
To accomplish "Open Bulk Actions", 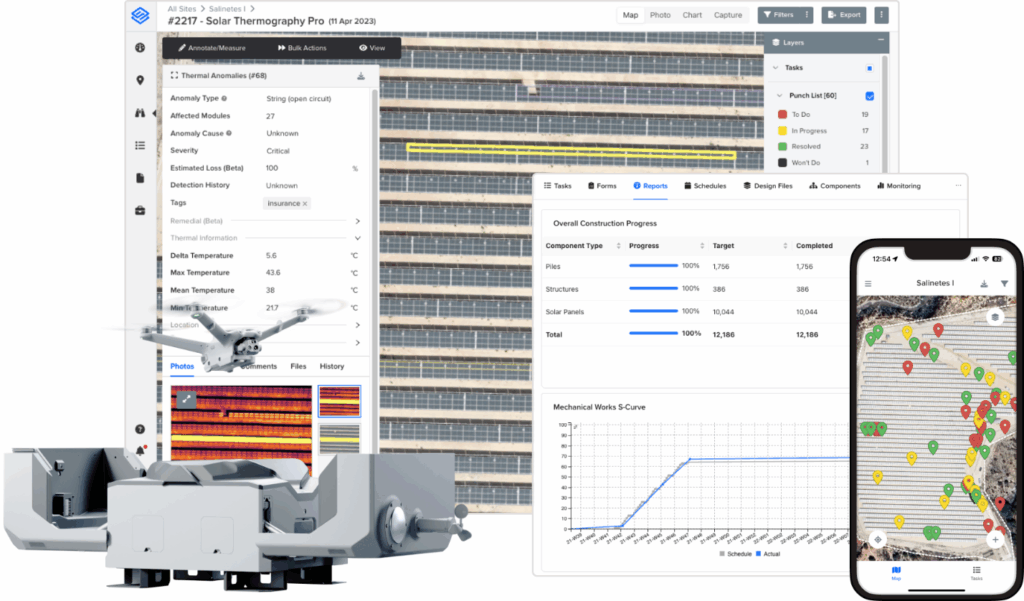I will pos(302,48).
